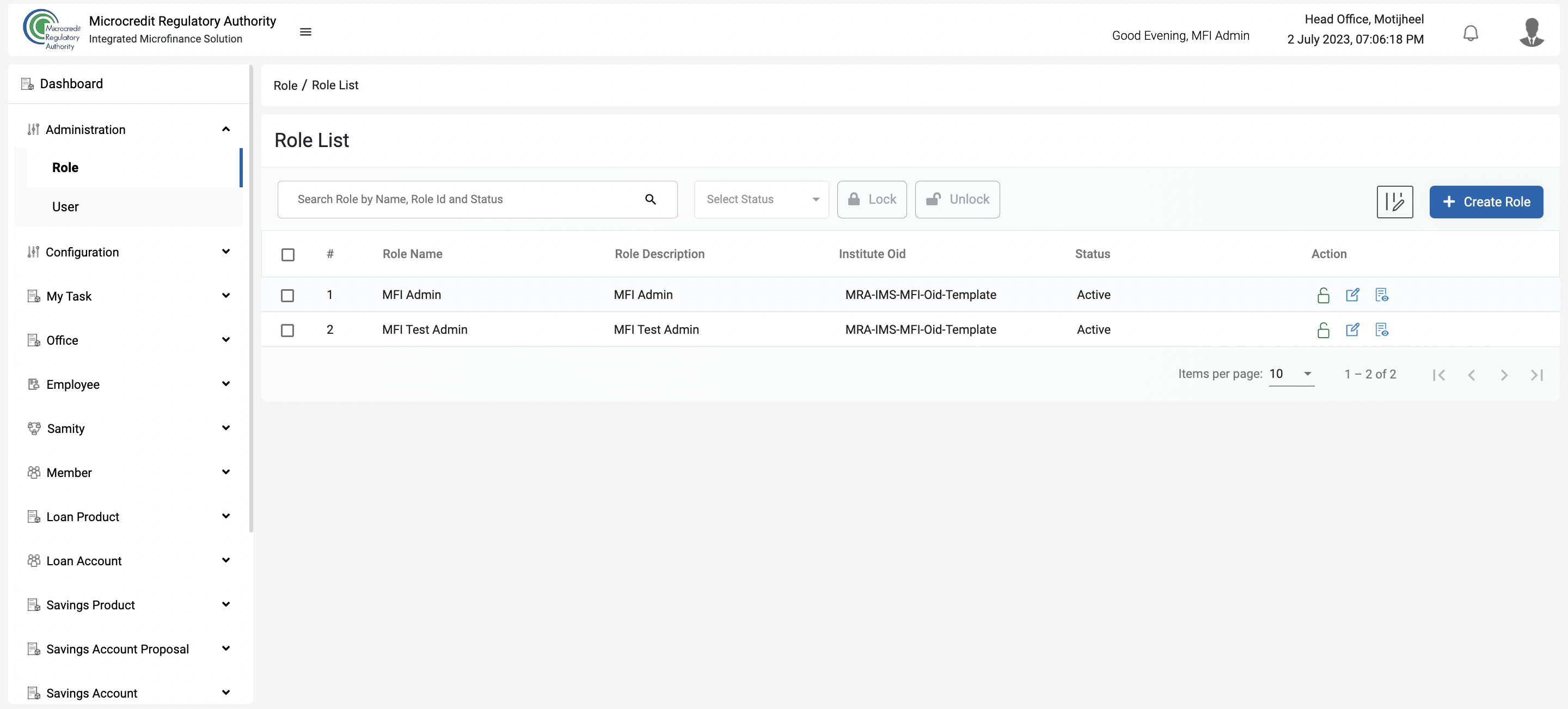Screen dimensions: 1568x709
Task: Open Loan Account menu item
Action: 128,560
